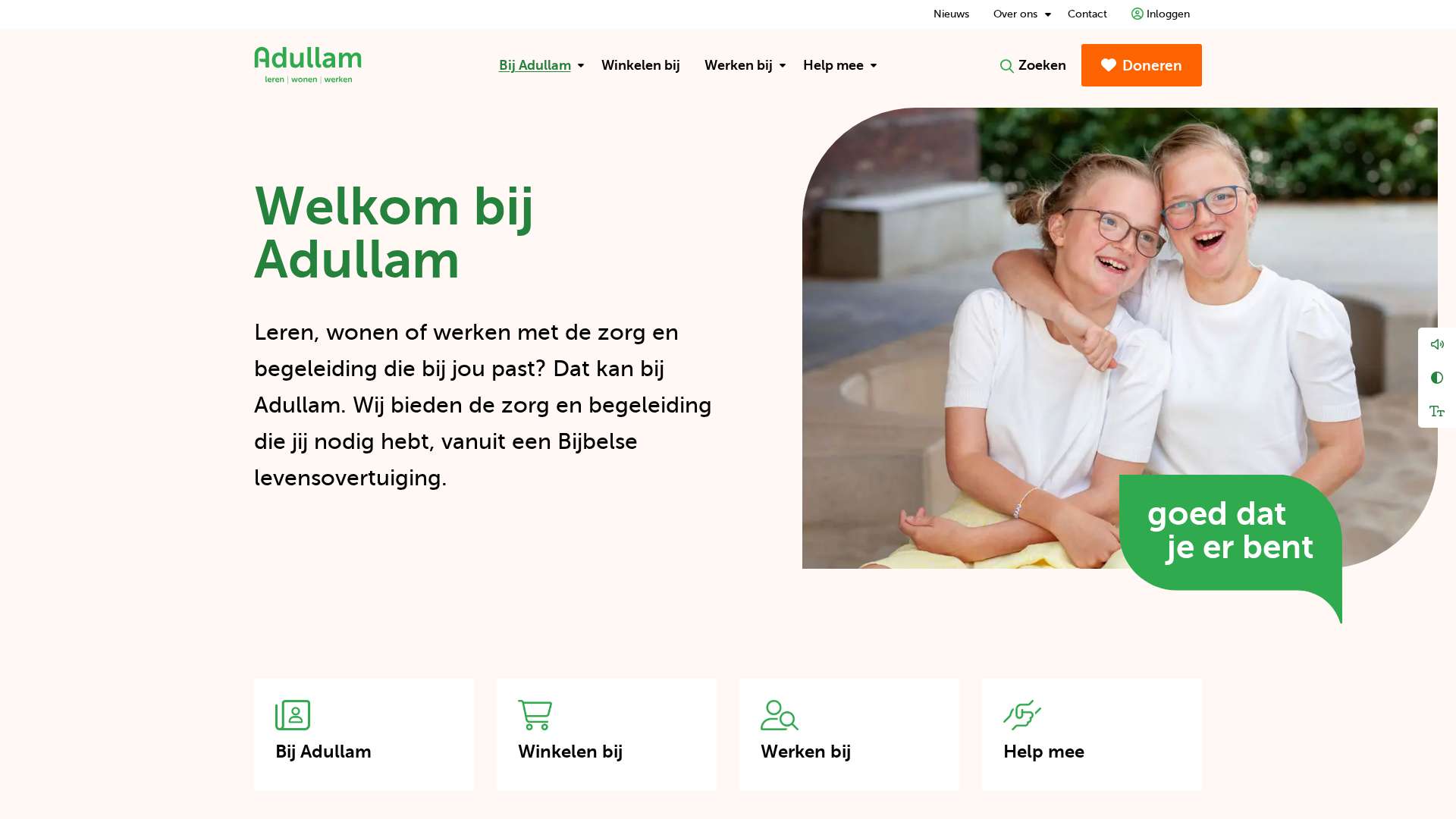
Task: Open the Nieuws link
Action: pos(951,14)
